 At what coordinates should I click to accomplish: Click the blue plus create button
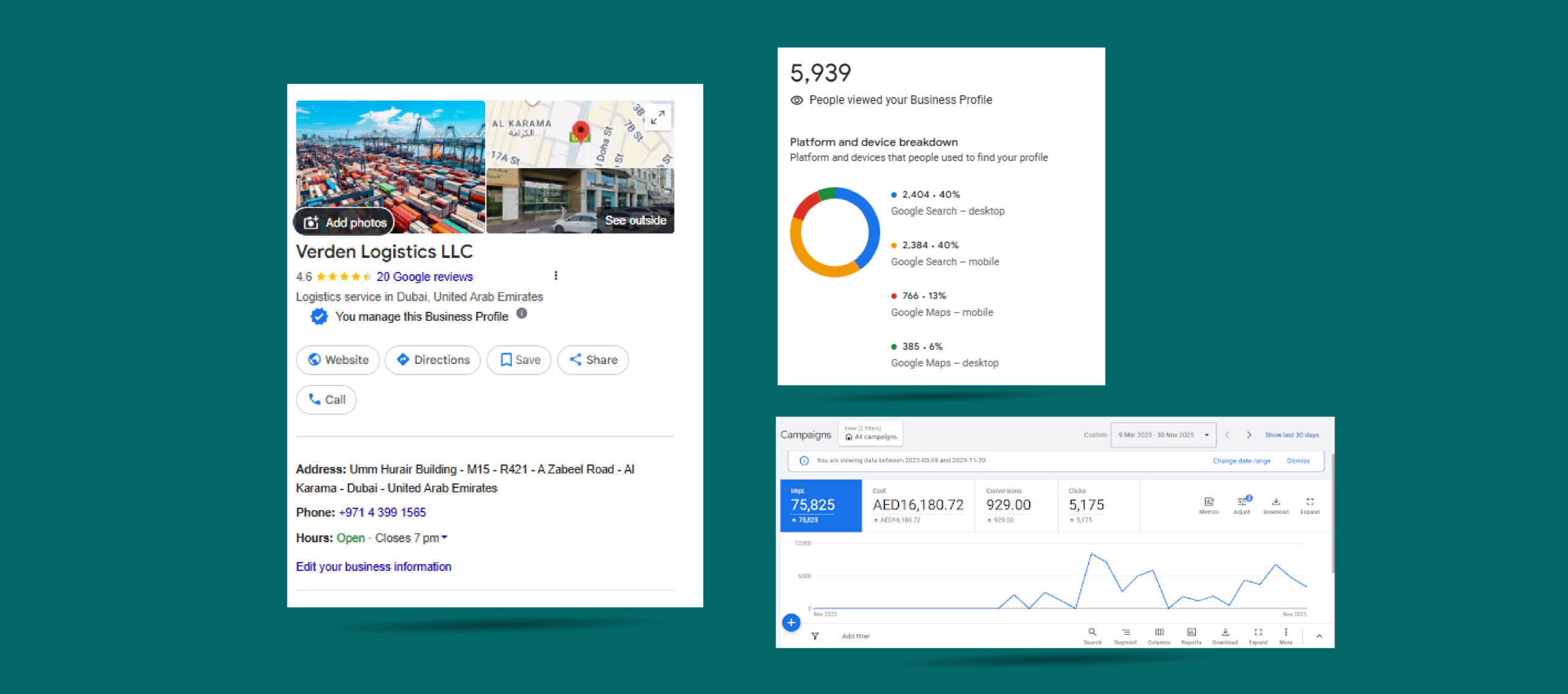791,622
